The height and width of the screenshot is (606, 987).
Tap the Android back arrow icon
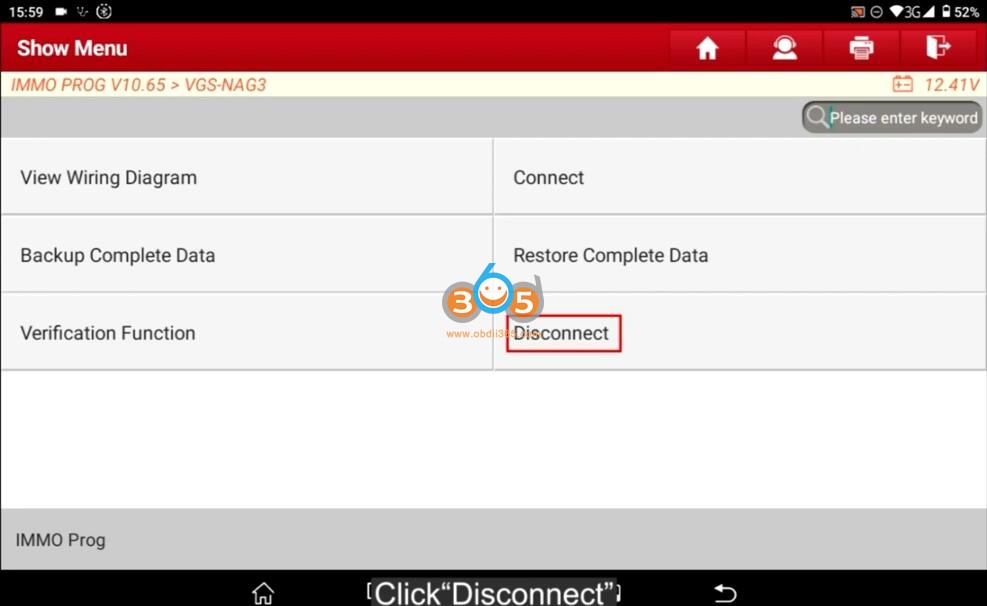pos(725,593)
